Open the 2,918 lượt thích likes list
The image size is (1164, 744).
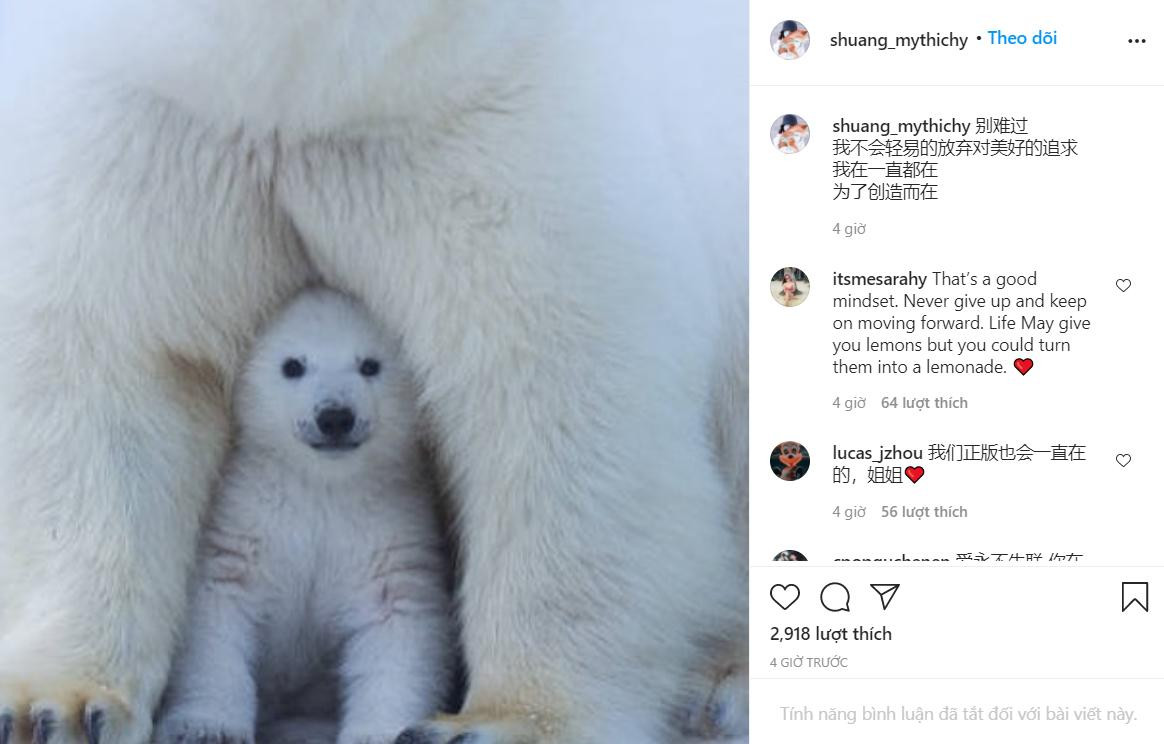click(831, 633)
